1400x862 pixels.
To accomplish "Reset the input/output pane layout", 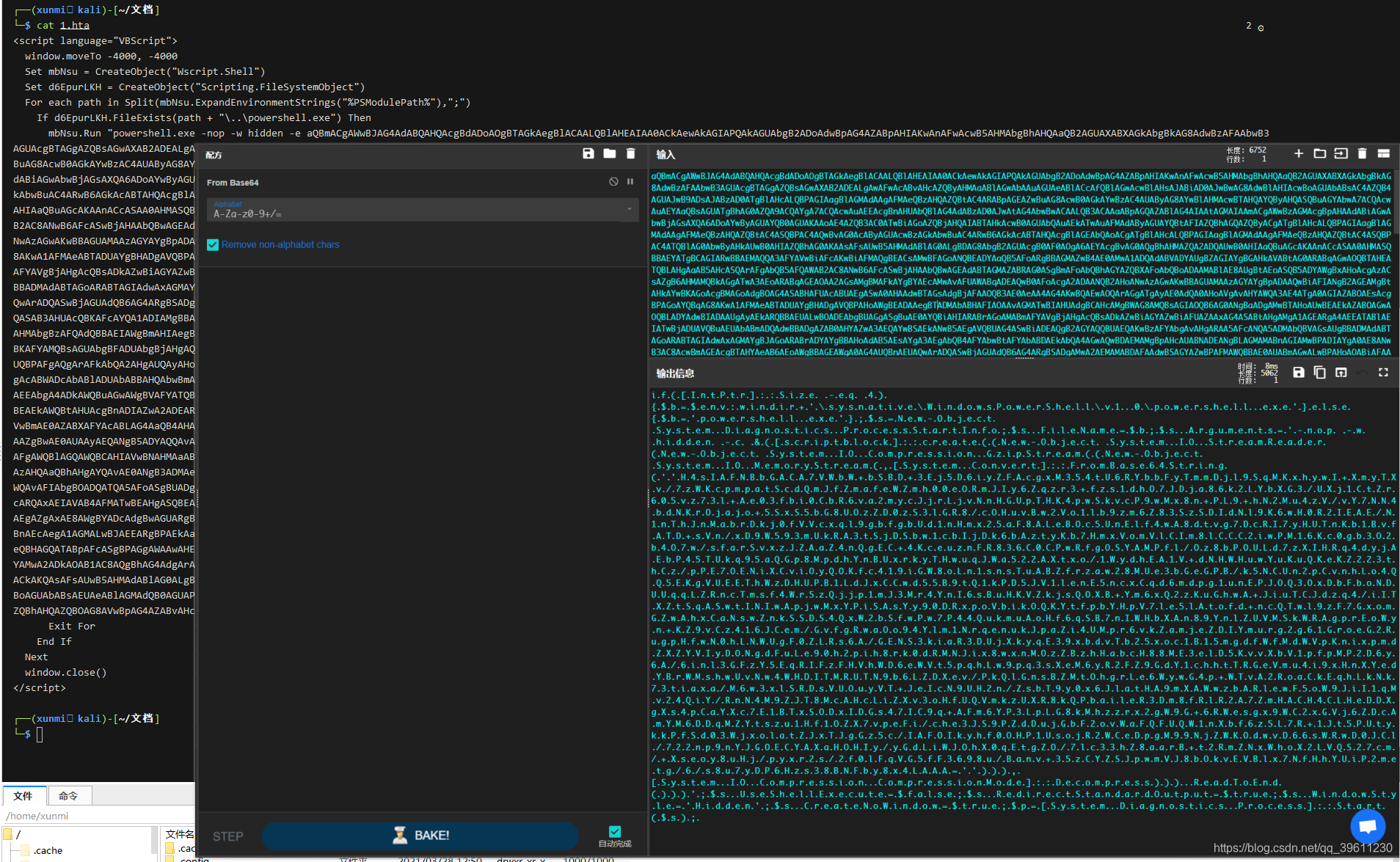I will point(1383,153).
